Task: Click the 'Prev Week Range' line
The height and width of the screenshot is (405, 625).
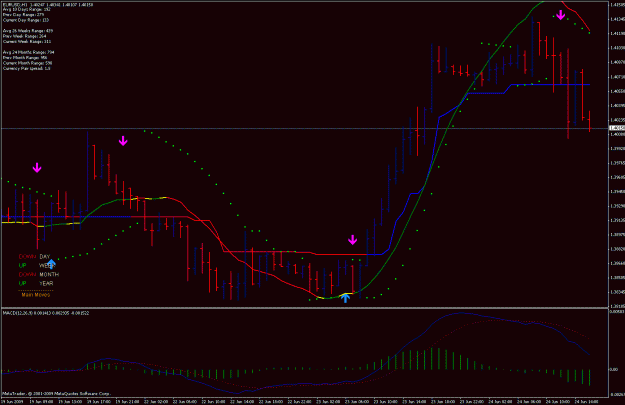Action: pyautogui.click(x=25, y=36)
